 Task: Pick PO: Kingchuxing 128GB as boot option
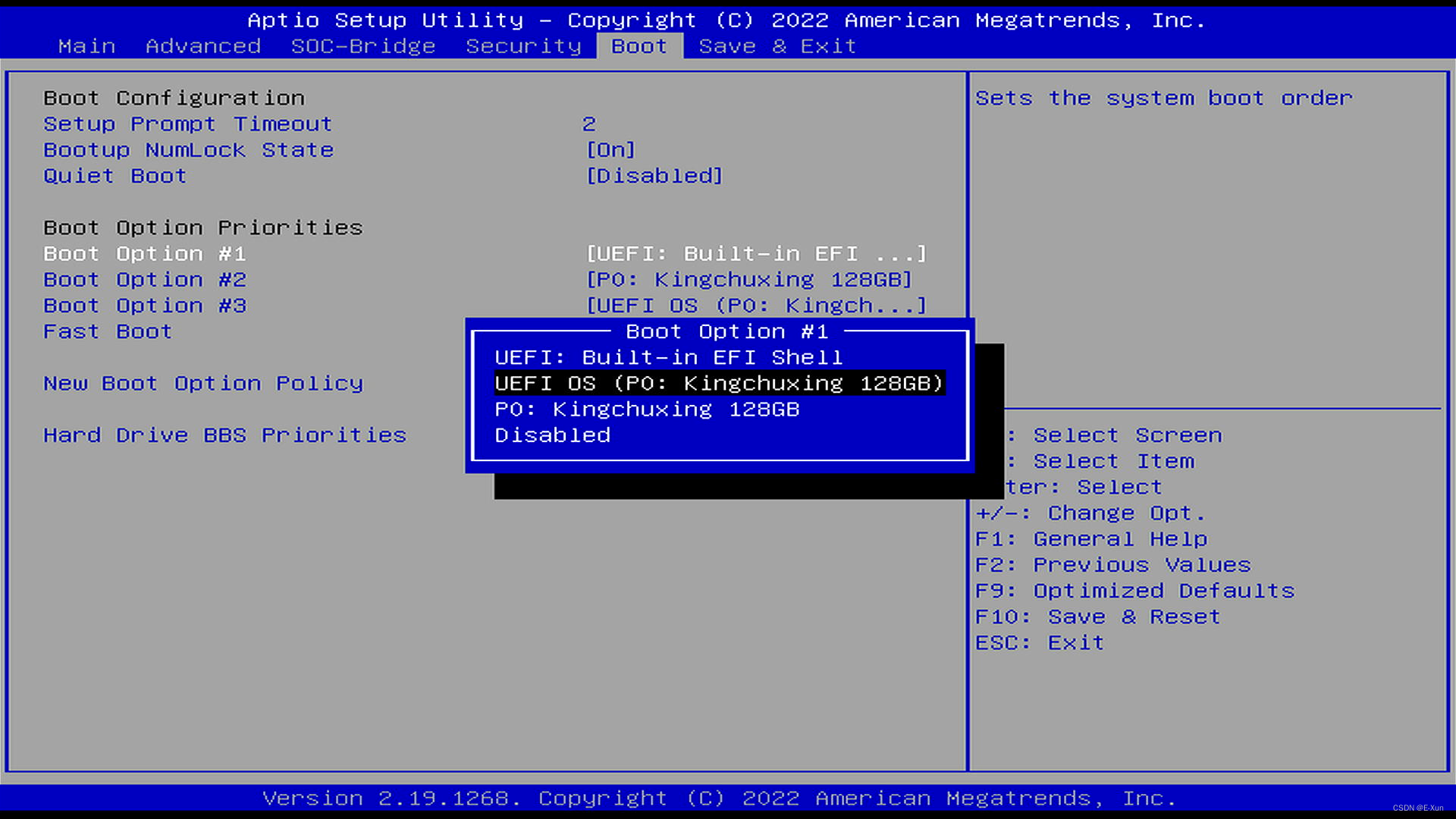click(x=648, y=409)
